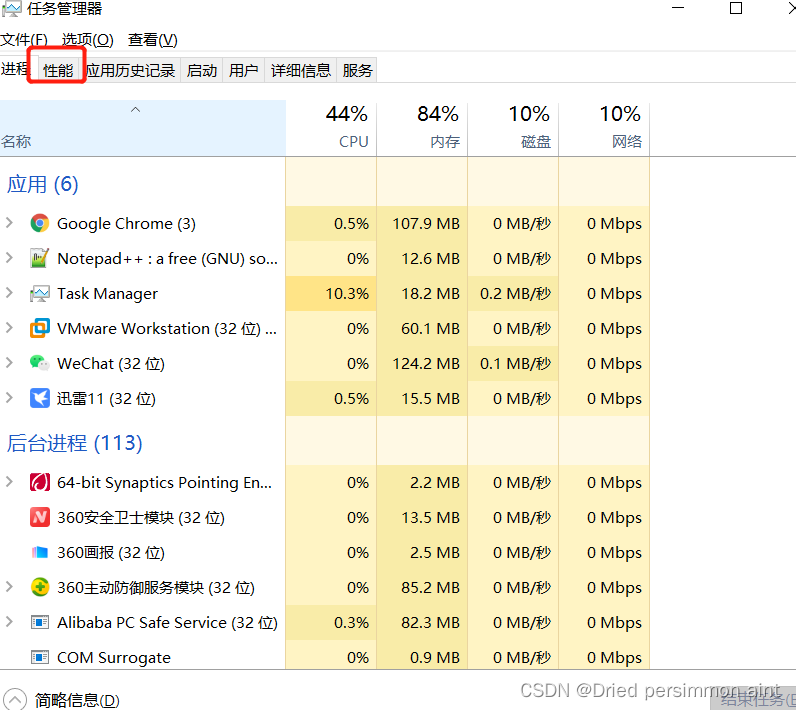This screenshot has width=796, height=710.
Task: Click the Google Chrome process icon
Action: pos(40,223)
